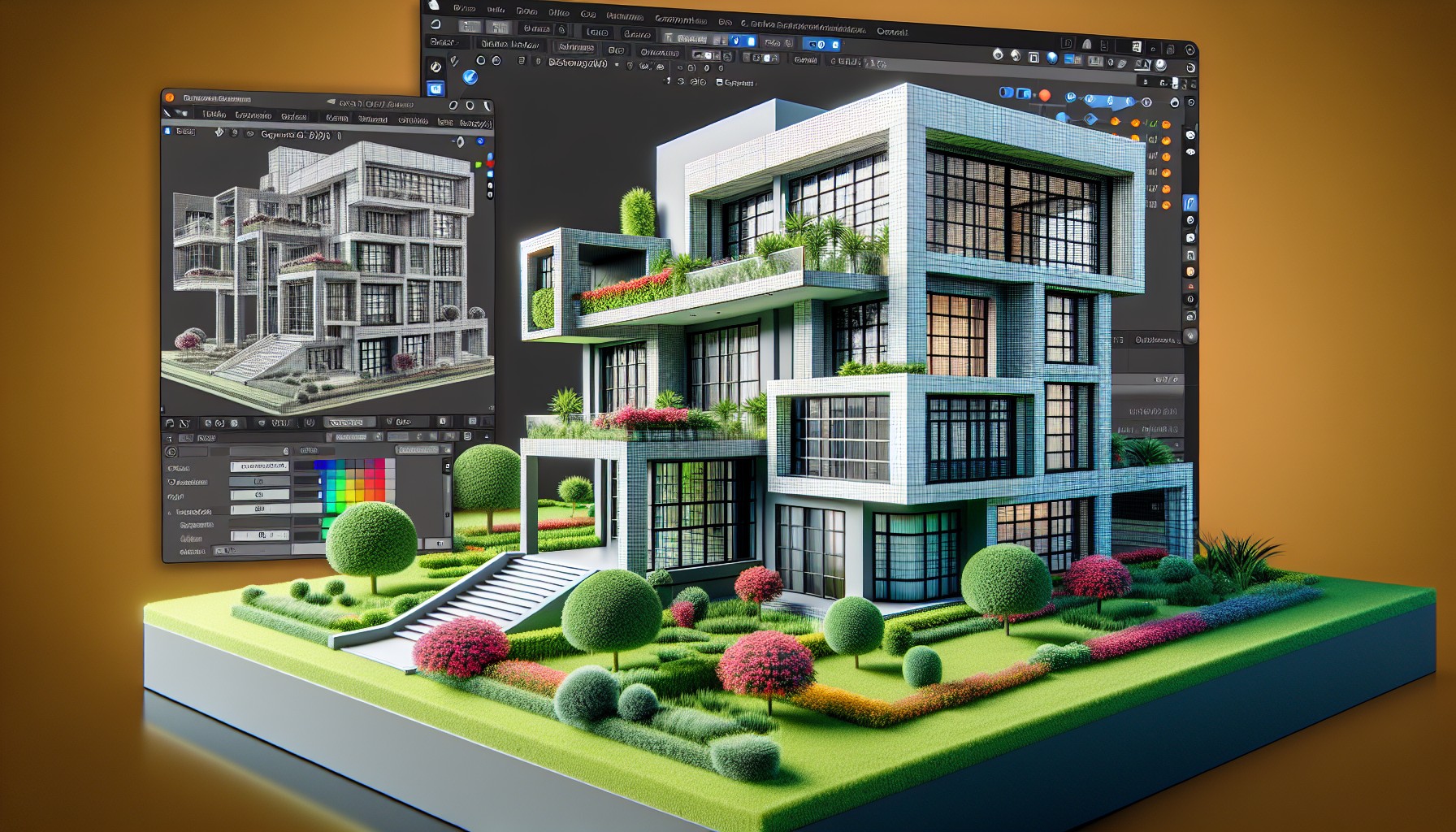Click the red-orange sphere icon in the main window's header
1456x832 pixels.
point(1045,95)
